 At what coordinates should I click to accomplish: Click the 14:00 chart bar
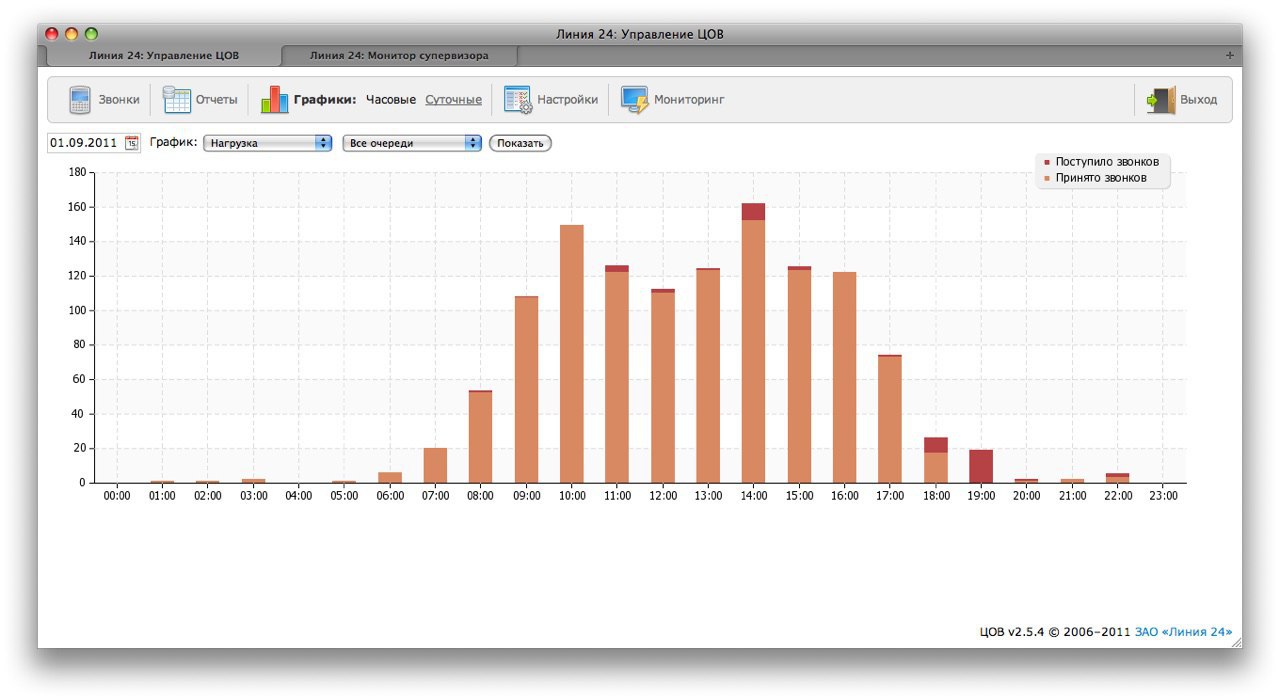(753, 343)
